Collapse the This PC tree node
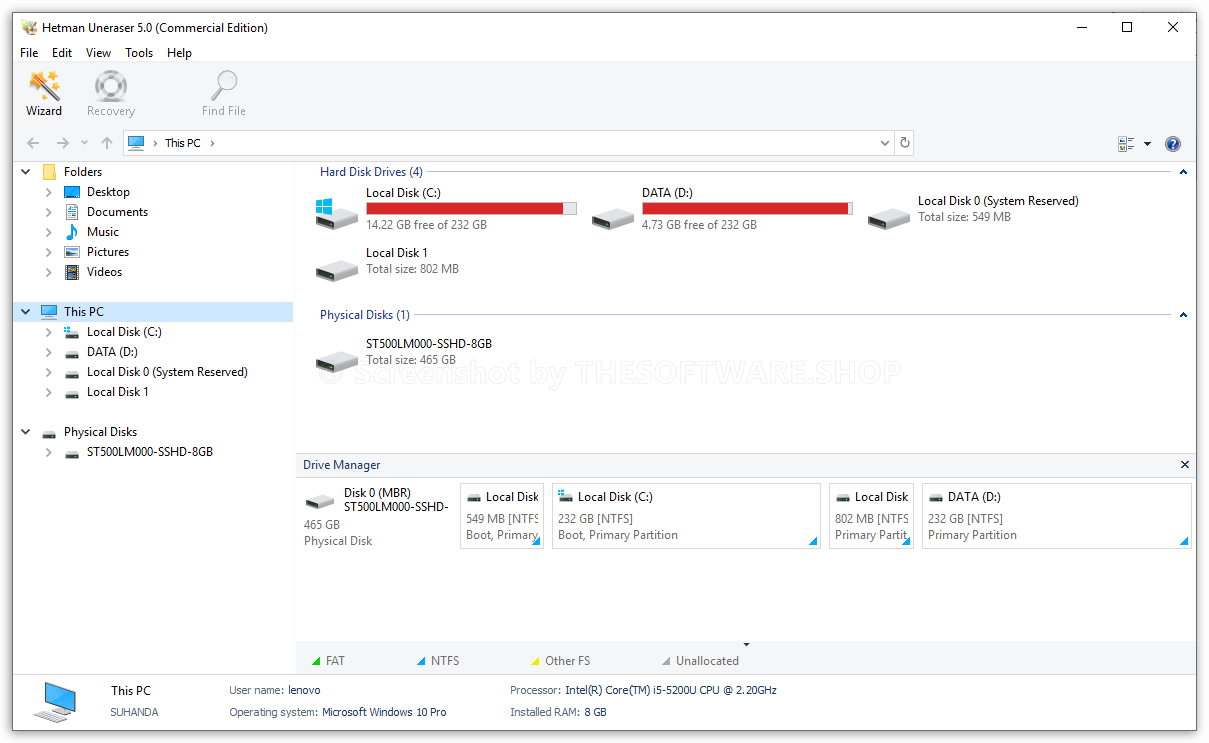Screen dimensions: 1209x743 pos(25,311)
